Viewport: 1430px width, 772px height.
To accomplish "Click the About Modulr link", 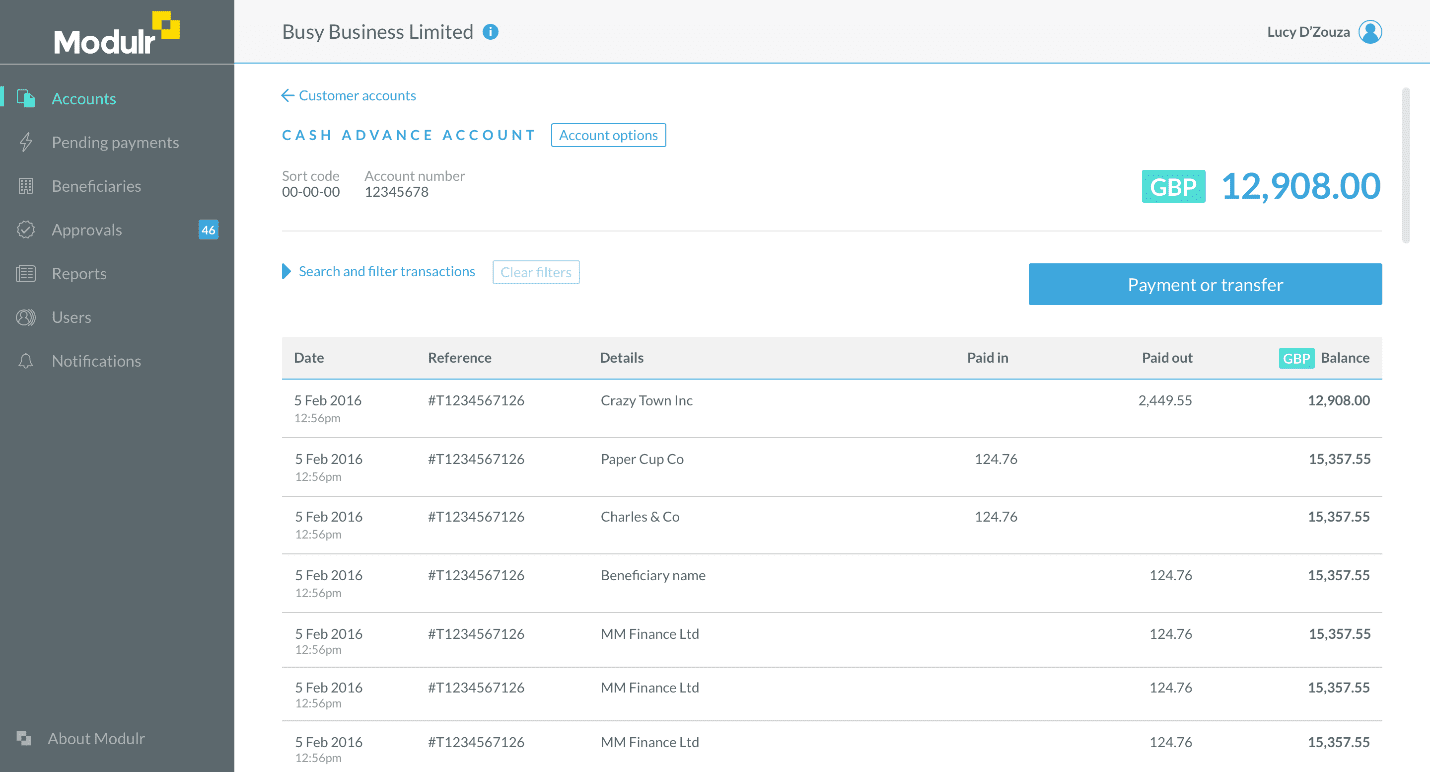I will coord(96,738).
